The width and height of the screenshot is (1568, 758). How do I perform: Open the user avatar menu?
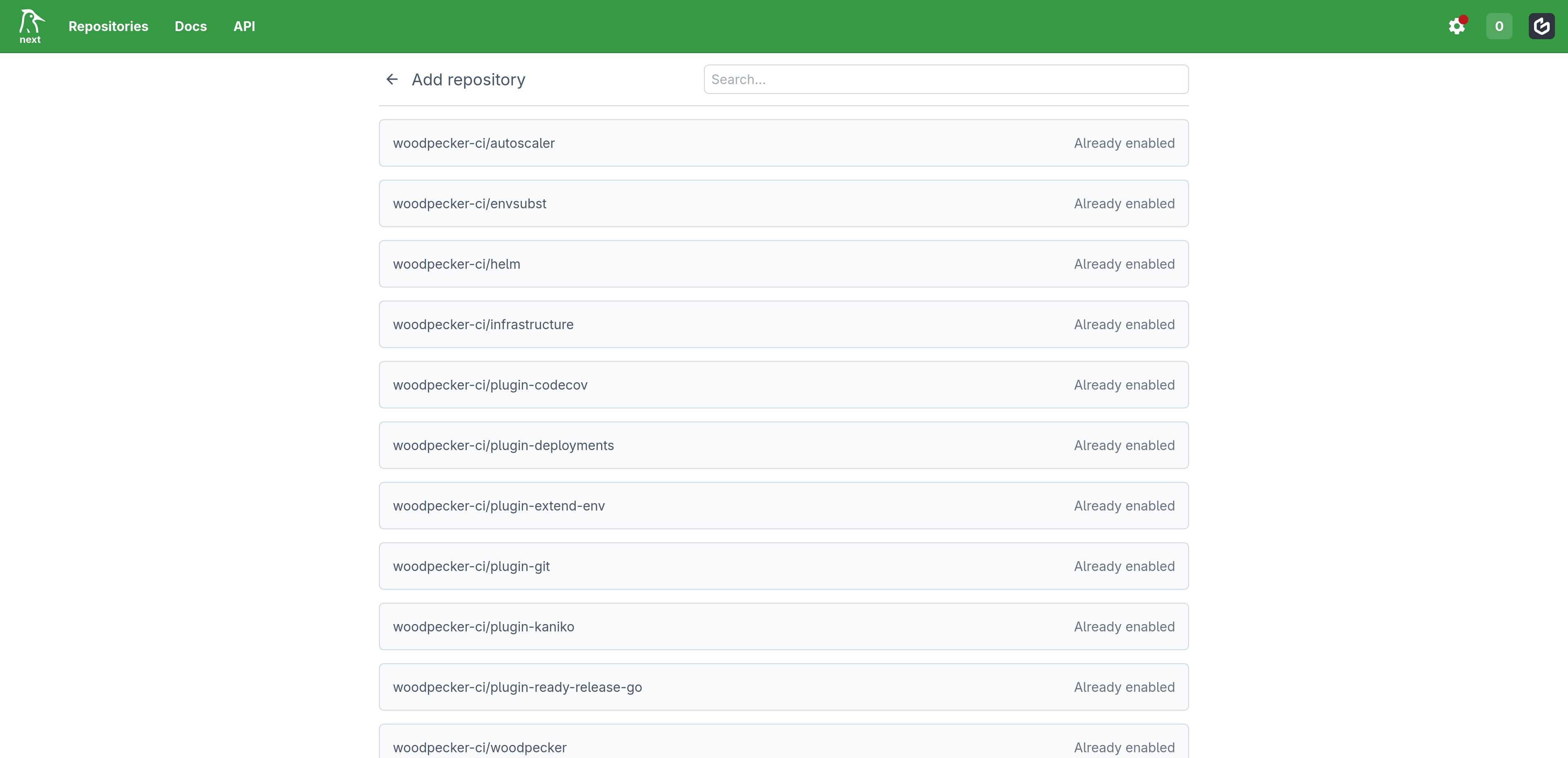[x=1542, y=26]
